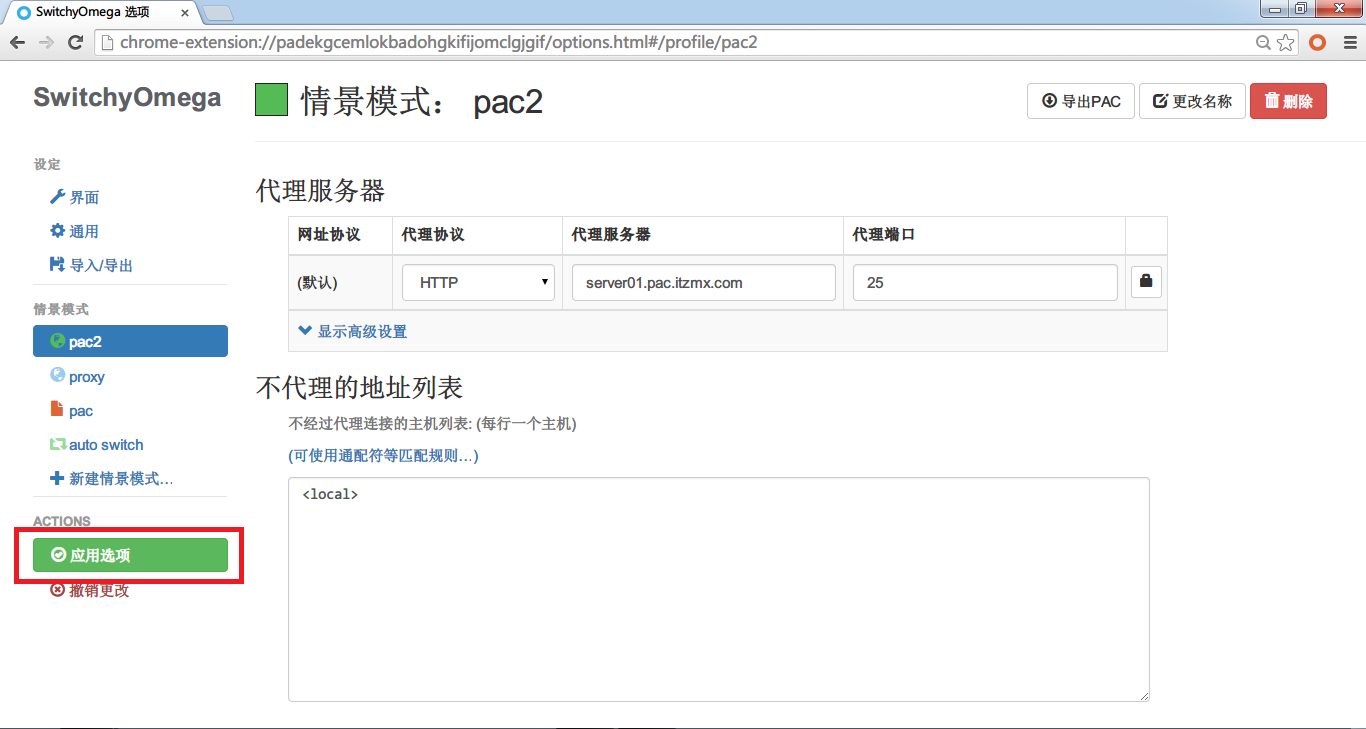Click the green profile color swatch

270,100
